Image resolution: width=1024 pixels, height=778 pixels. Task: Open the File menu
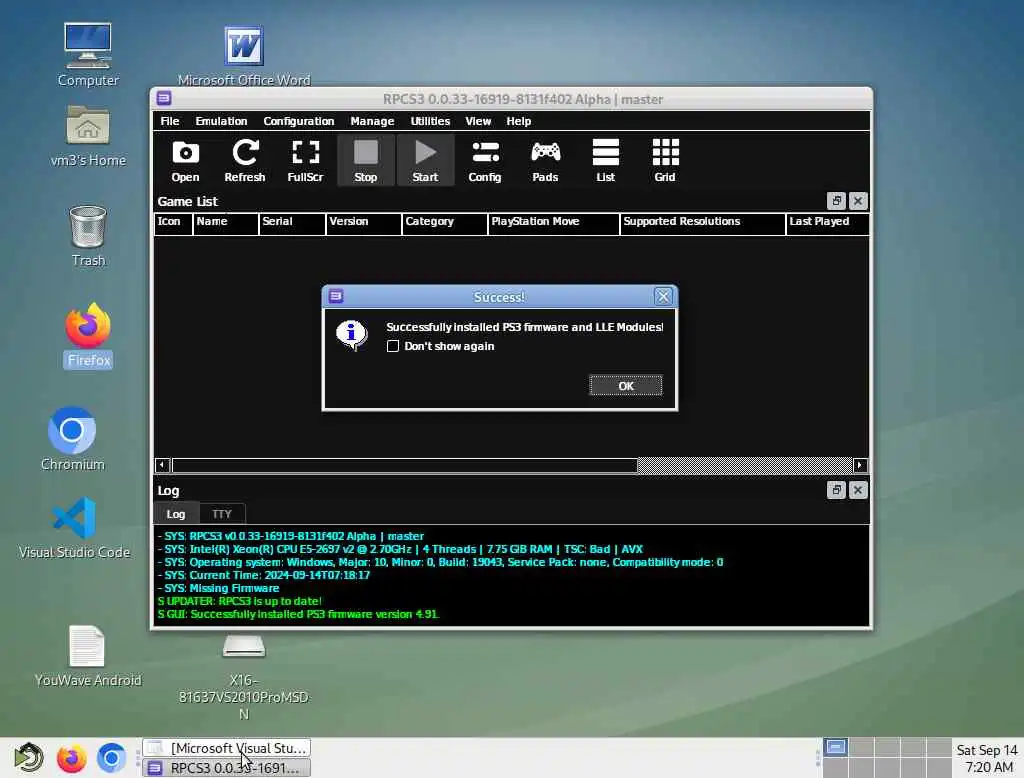(x=170, y=121)
